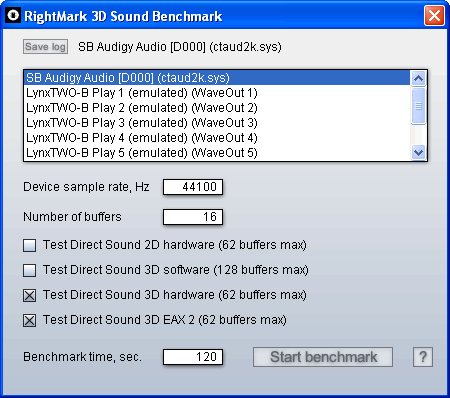
Task: Click the device list scrollbar thumb
Action: coord(418,106)
